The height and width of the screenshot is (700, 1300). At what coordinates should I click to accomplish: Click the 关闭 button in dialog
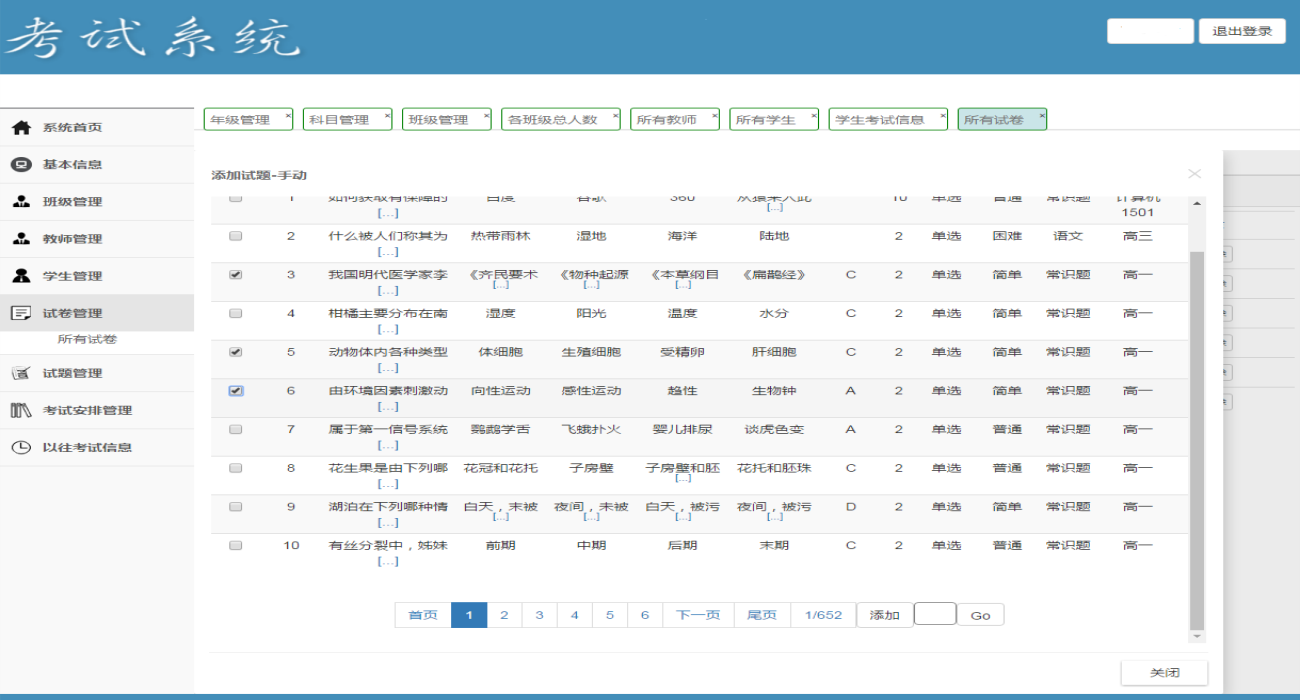[1164, 673]
